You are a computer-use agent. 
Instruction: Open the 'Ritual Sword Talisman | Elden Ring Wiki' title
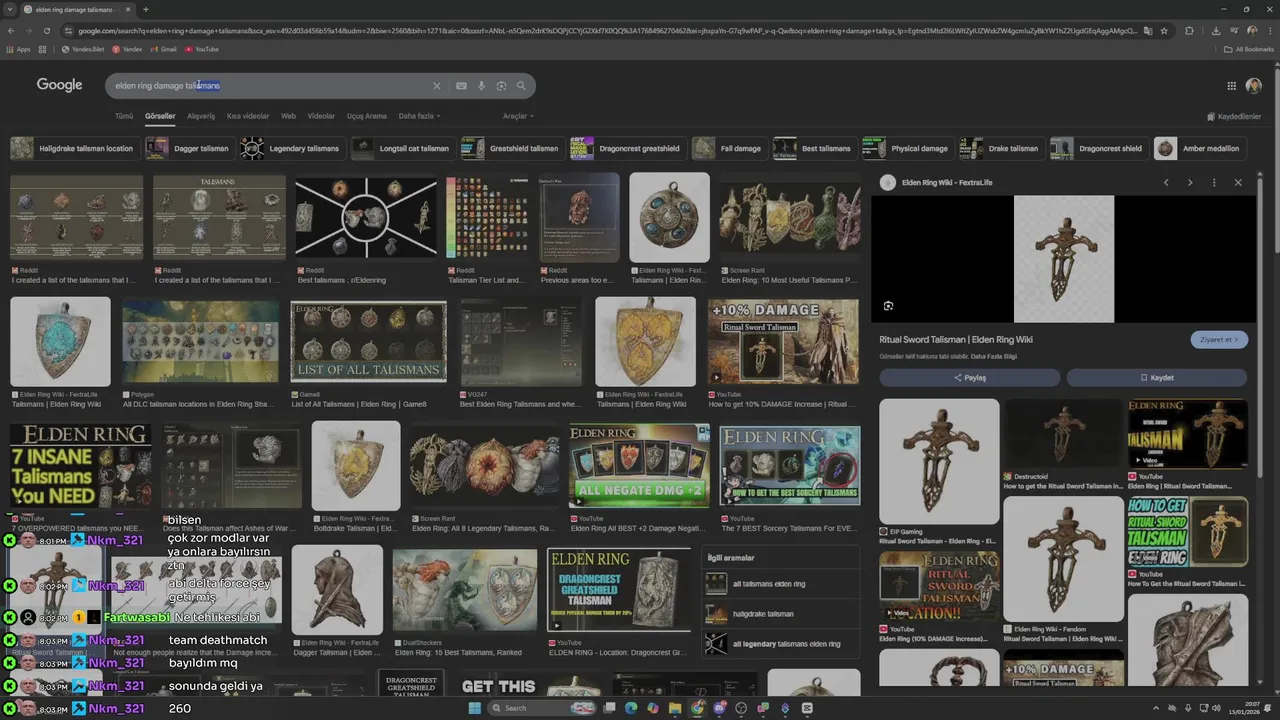click(x=956, y=339)
